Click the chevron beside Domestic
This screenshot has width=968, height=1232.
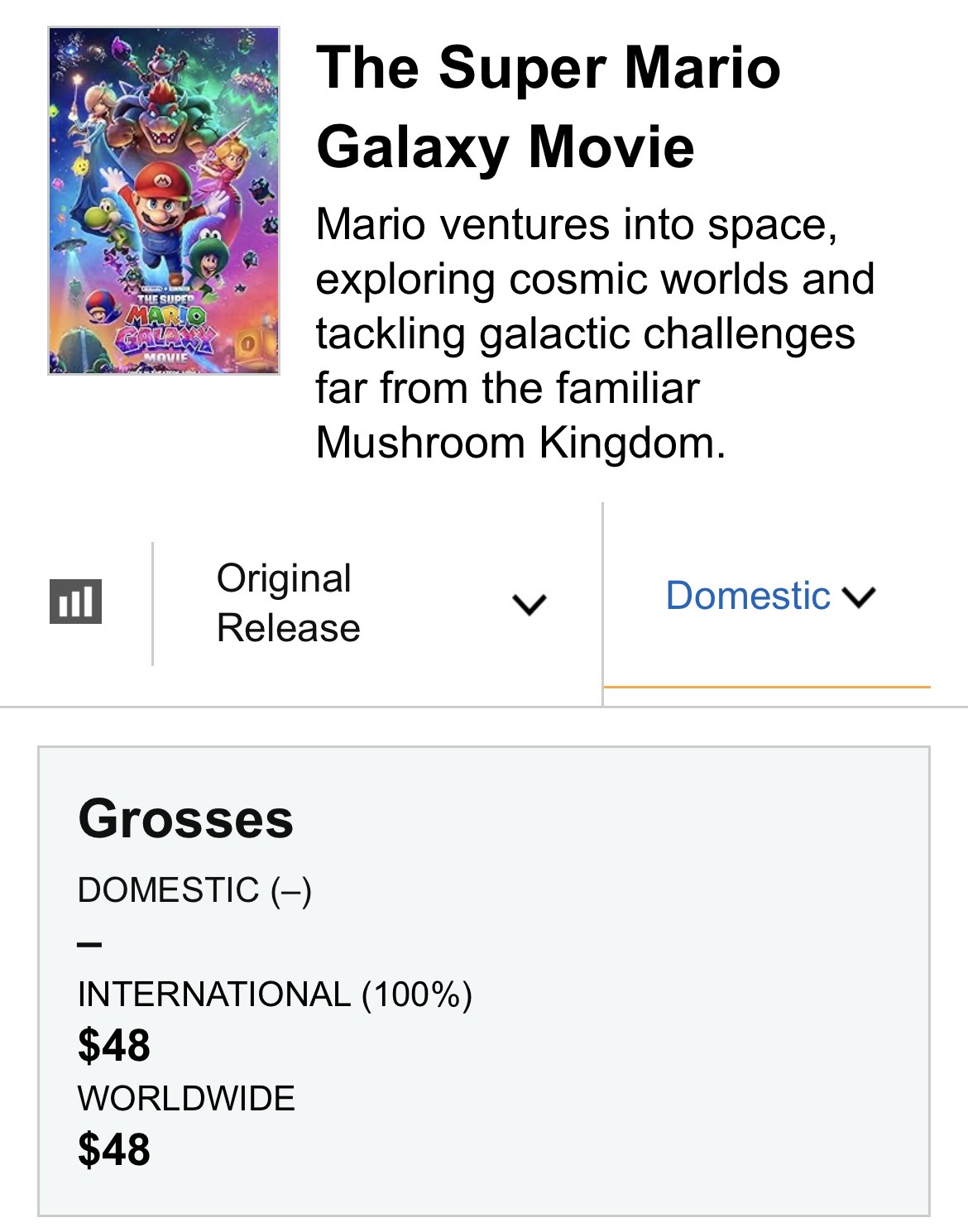(859, 597)
